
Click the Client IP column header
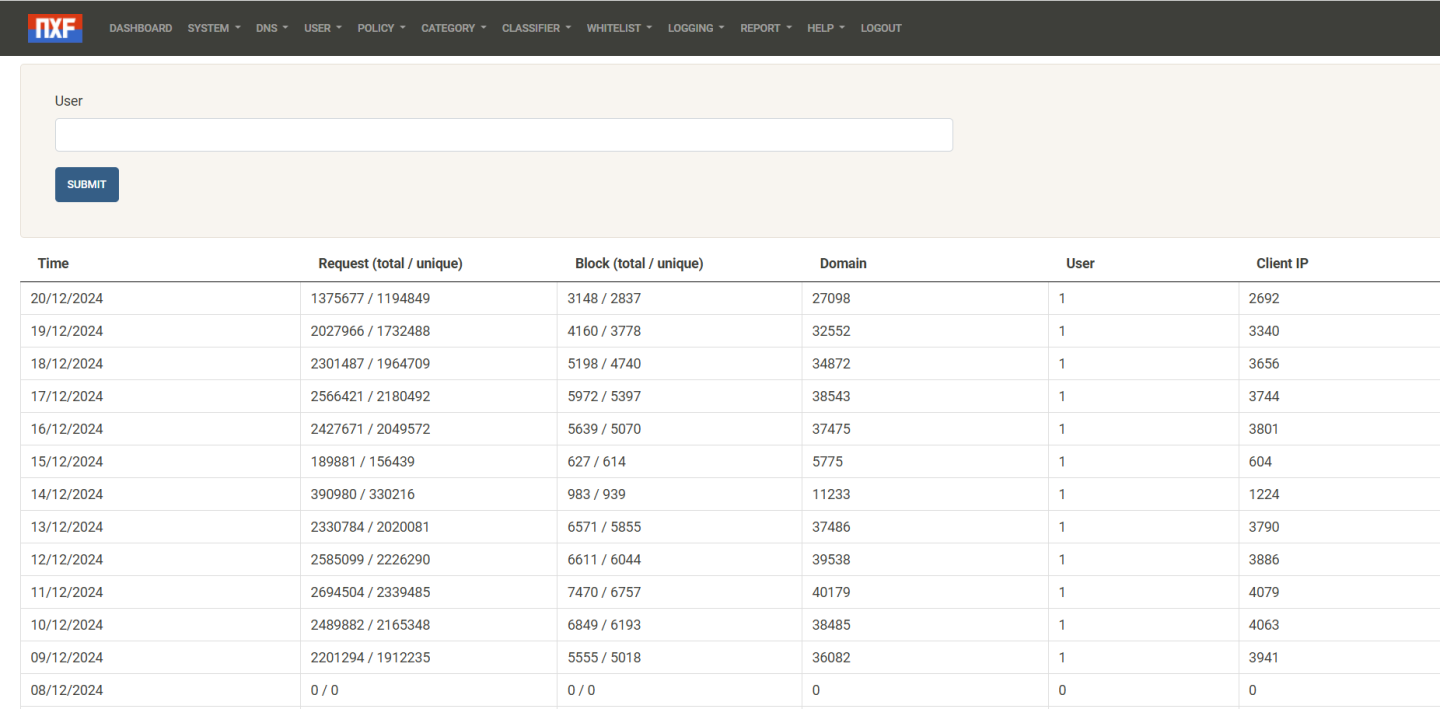(x=1282, y=264)
